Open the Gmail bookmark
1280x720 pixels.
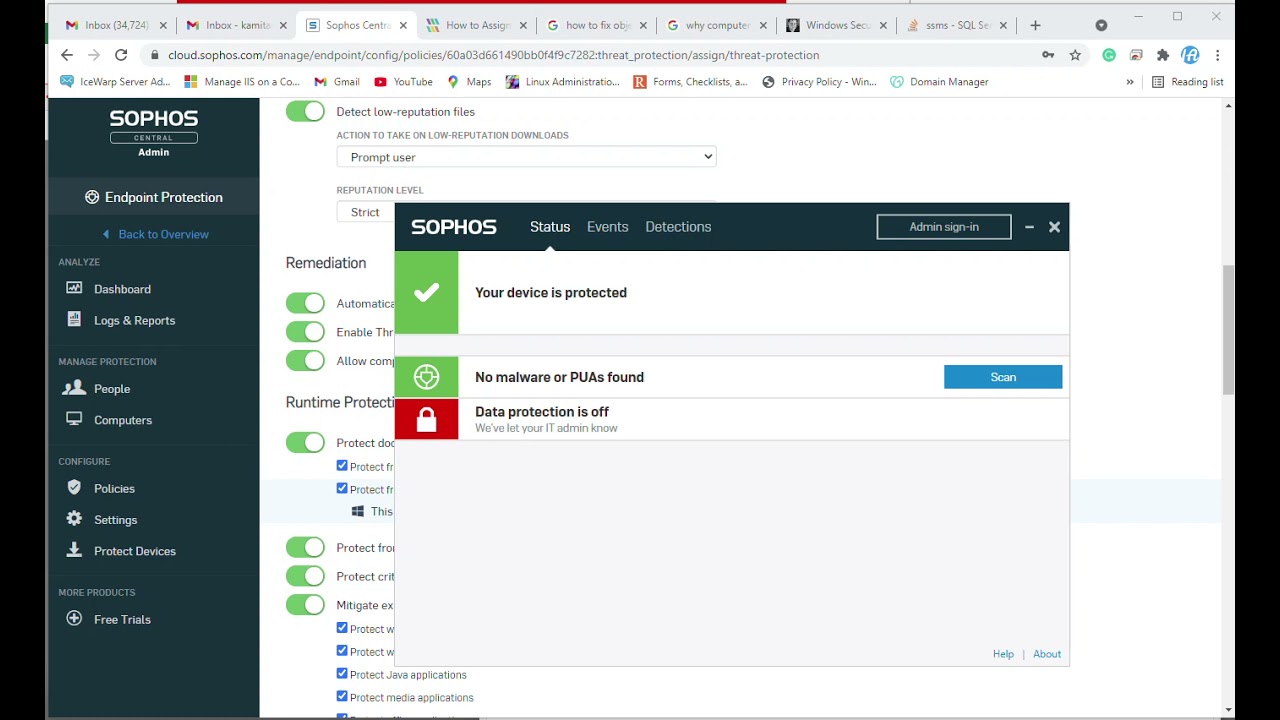coord(336,82)
